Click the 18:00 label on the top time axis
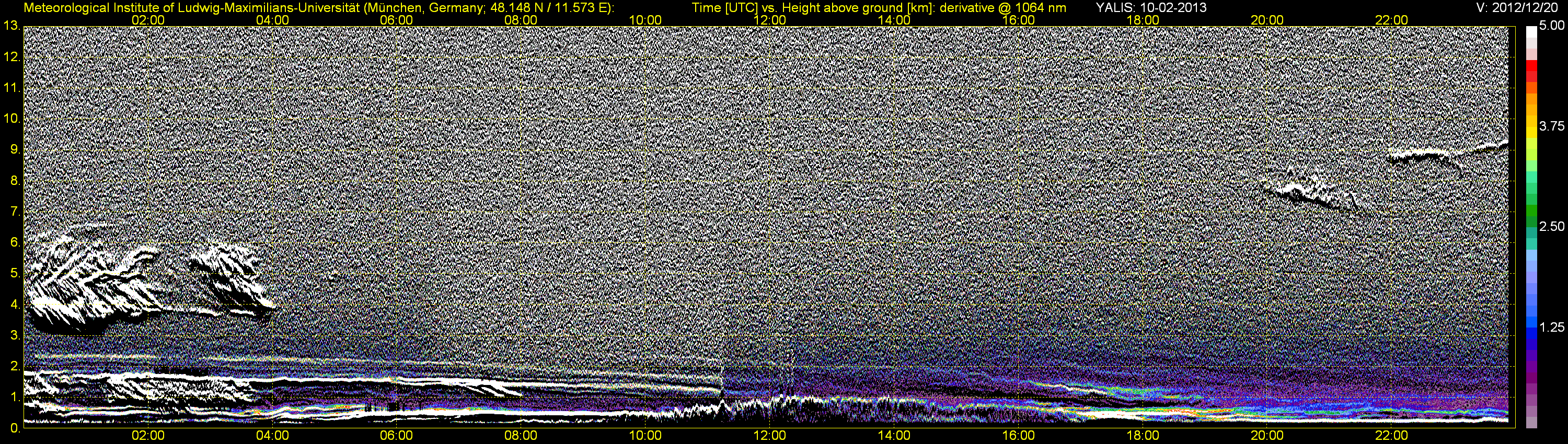Viewport: 1568px width, 444px height. tap(1143, 20)
